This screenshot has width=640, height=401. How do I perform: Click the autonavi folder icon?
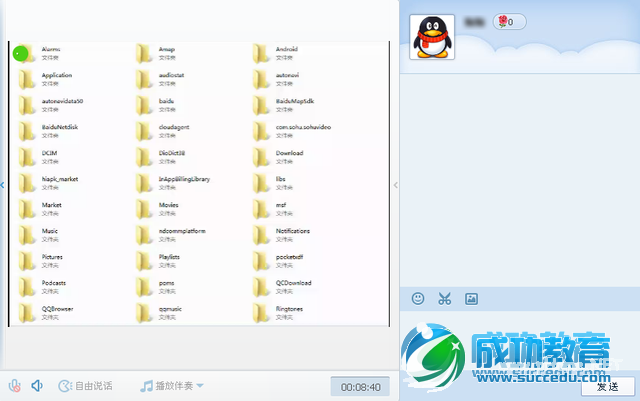coord(260,79)
